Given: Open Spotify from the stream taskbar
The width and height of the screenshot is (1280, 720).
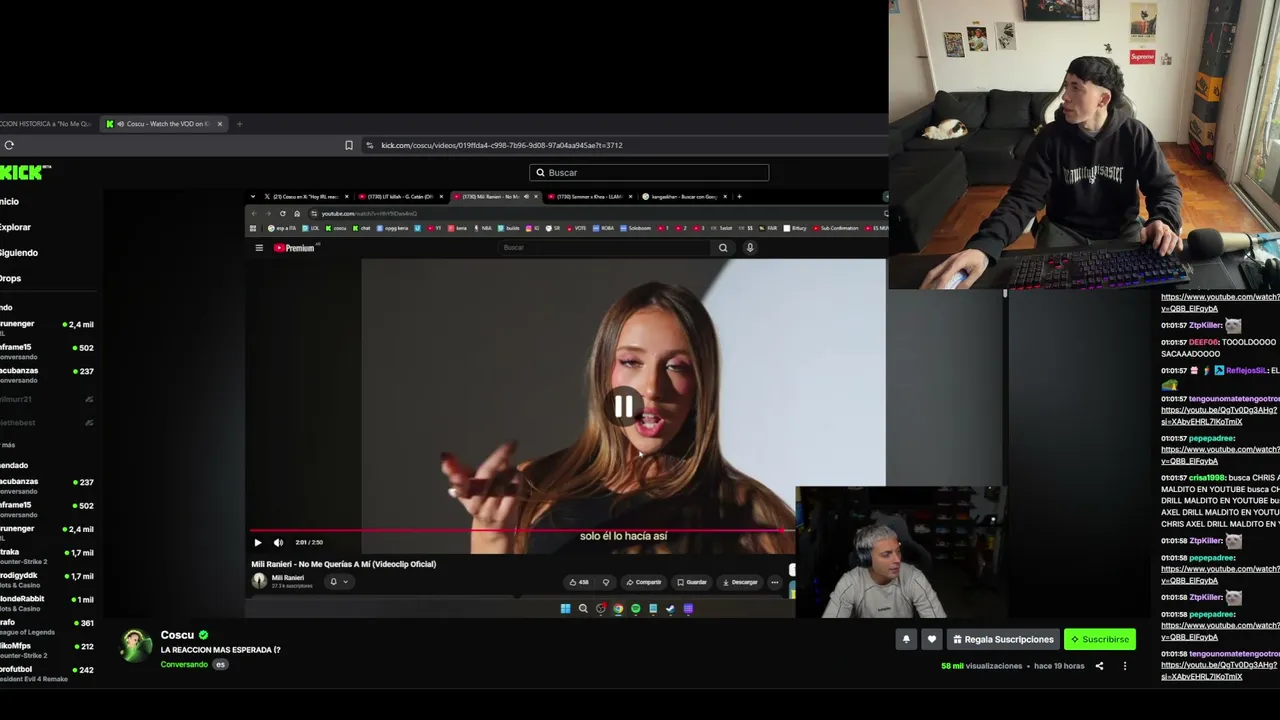Looking at the screenshot, I should [636, 608].
